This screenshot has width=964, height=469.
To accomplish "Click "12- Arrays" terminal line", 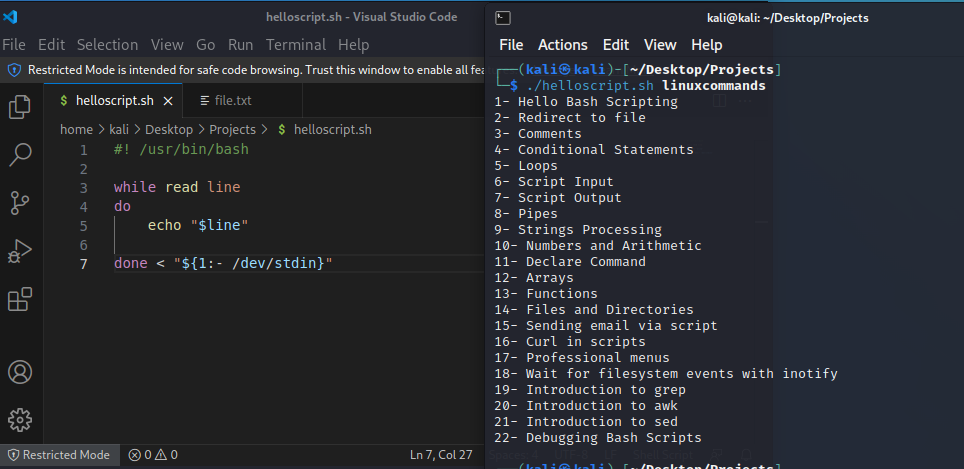I will (534, 278).
